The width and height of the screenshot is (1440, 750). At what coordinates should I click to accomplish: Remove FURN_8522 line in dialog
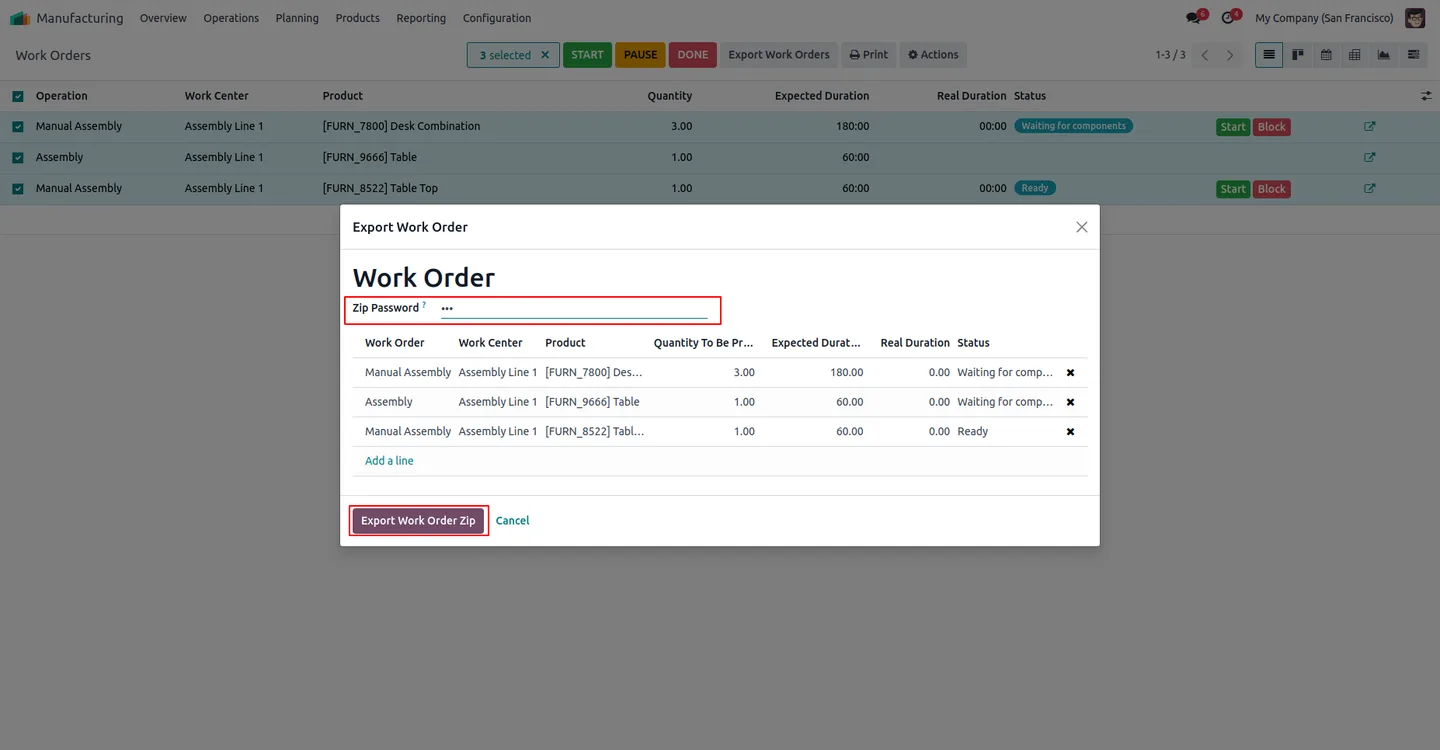(x=1070, y=432)
